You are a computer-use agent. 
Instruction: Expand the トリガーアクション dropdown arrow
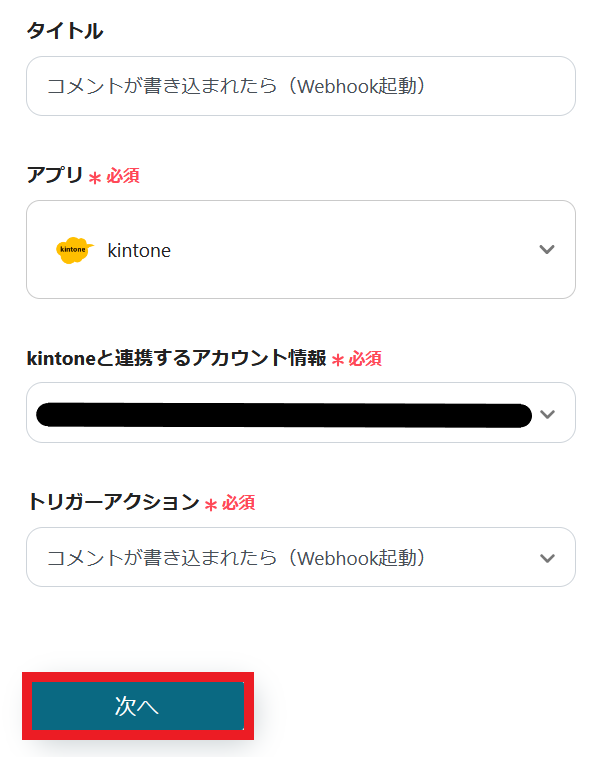tap(546, 558)
